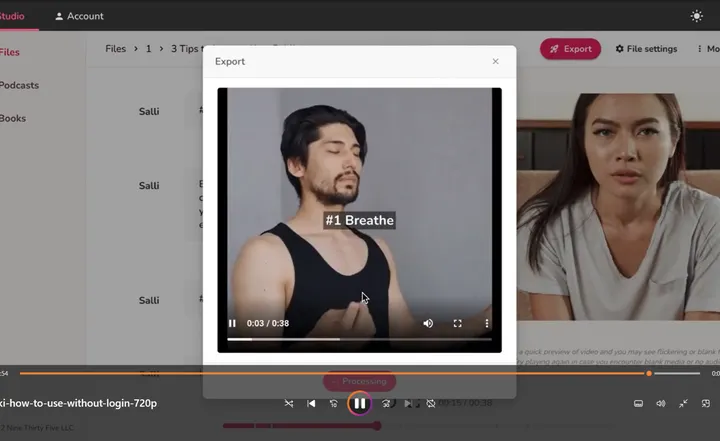Rewind ten seconds in the player bar
The height and width of the screenshot is (441, 720).
pos(334,403)
